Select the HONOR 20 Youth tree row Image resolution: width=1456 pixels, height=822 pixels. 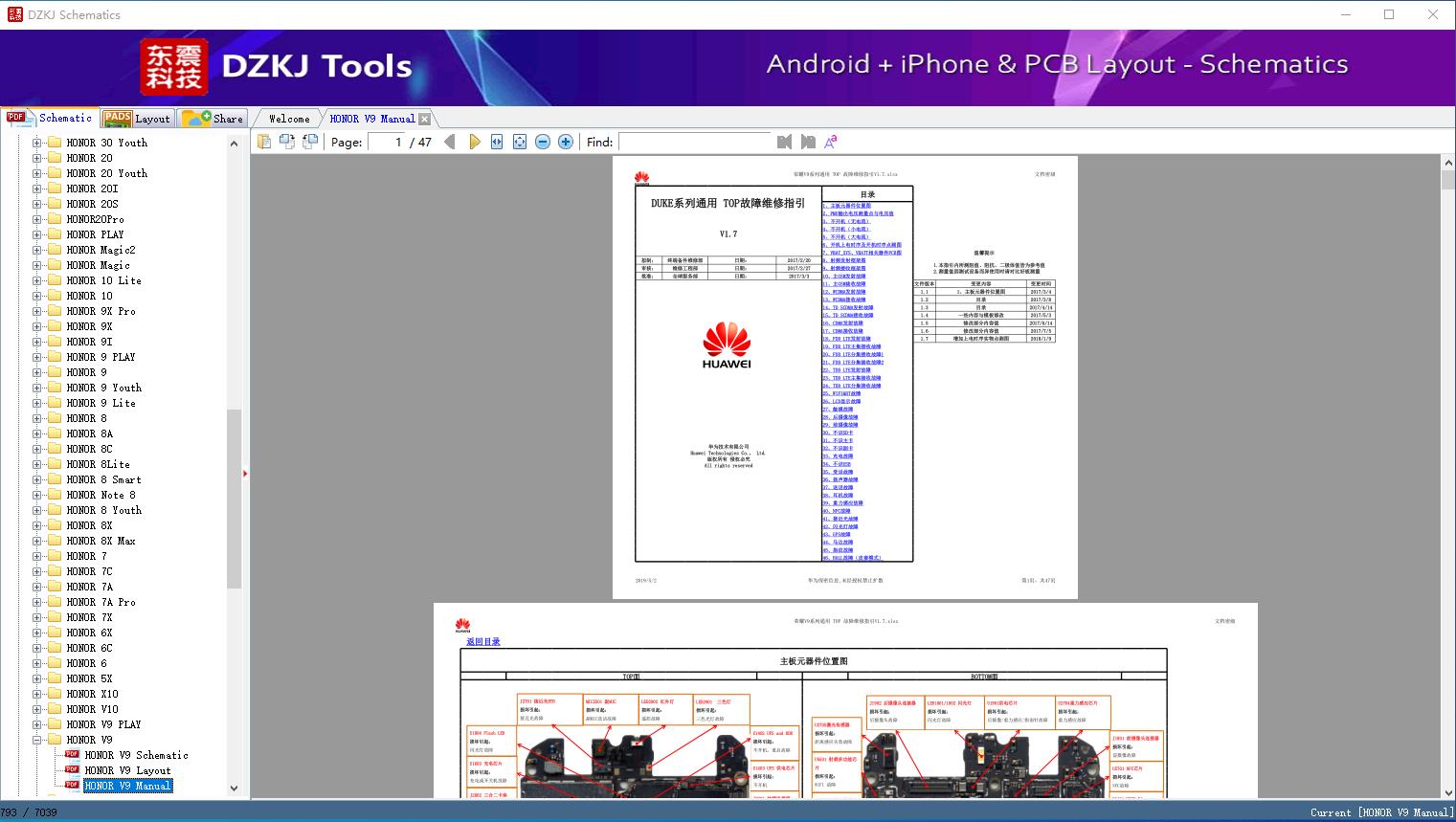pyautogui.click(x=107, y=173)
